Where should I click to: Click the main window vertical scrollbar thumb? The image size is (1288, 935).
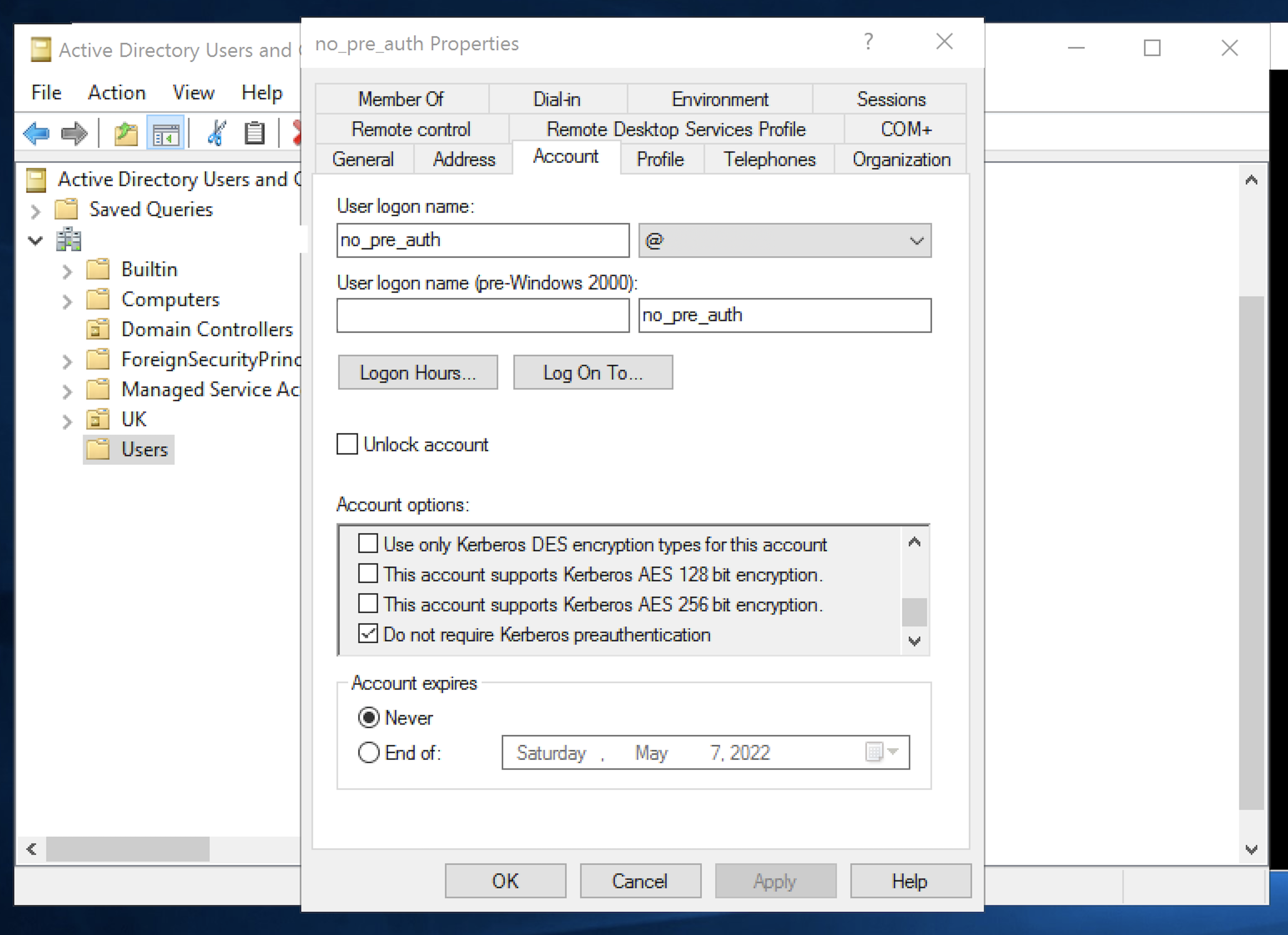click(1251, 553)
